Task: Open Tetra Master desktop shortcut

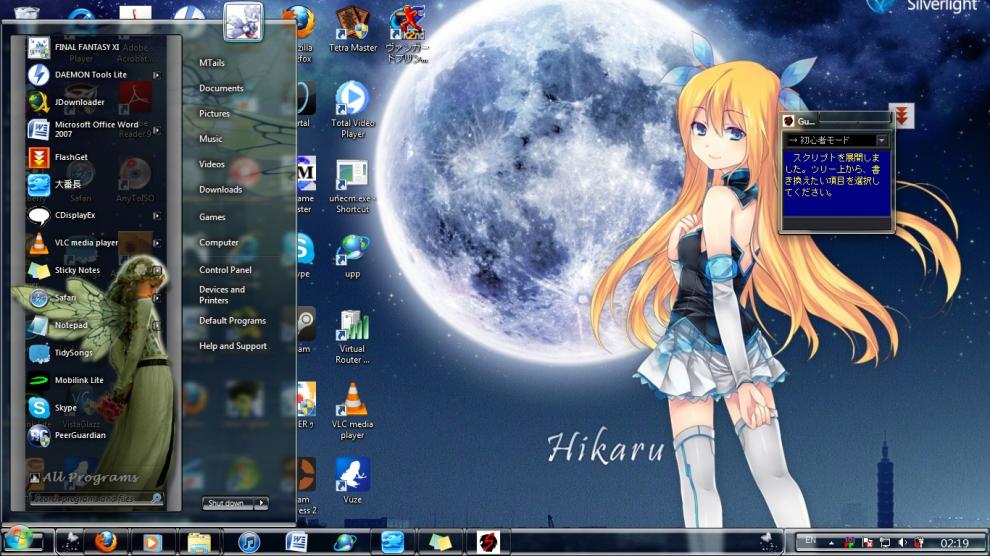Action: tap(352, 30)
